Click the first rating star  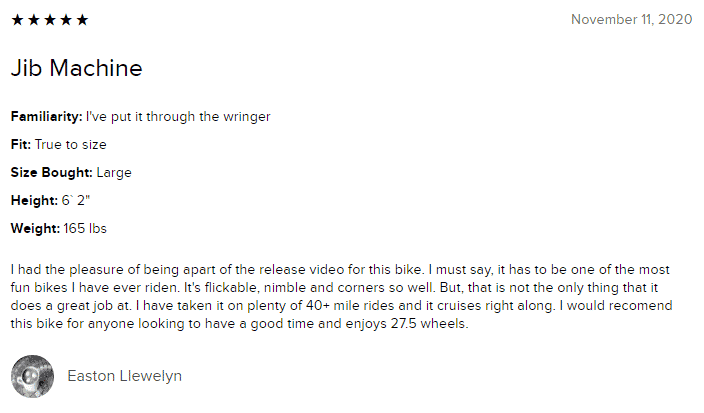[17, 20]
